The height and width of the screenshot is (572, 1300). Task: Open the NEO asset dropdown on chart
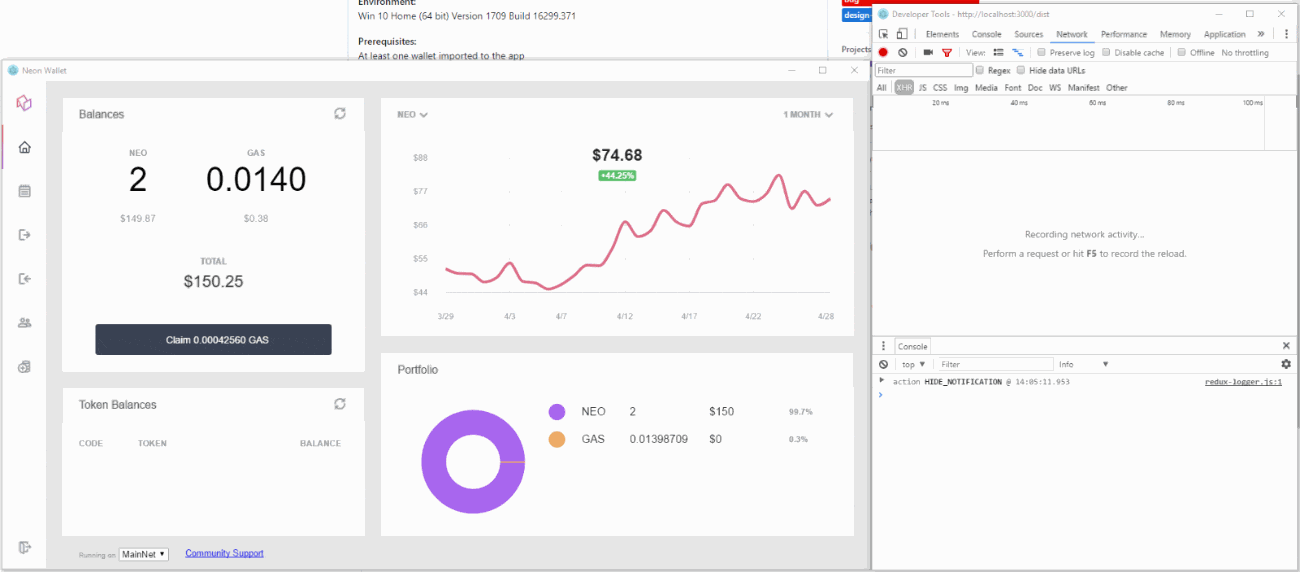point(412,115)
